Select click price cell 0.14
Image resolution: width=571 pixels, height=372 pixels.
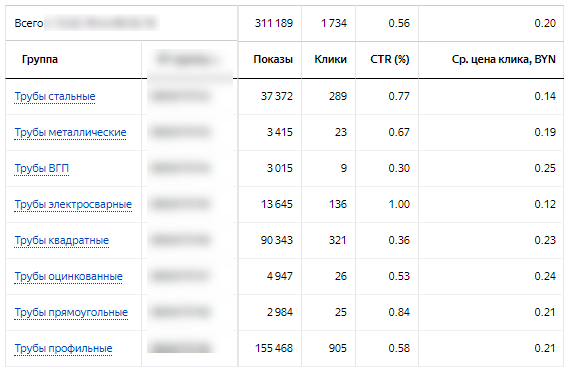545,96
